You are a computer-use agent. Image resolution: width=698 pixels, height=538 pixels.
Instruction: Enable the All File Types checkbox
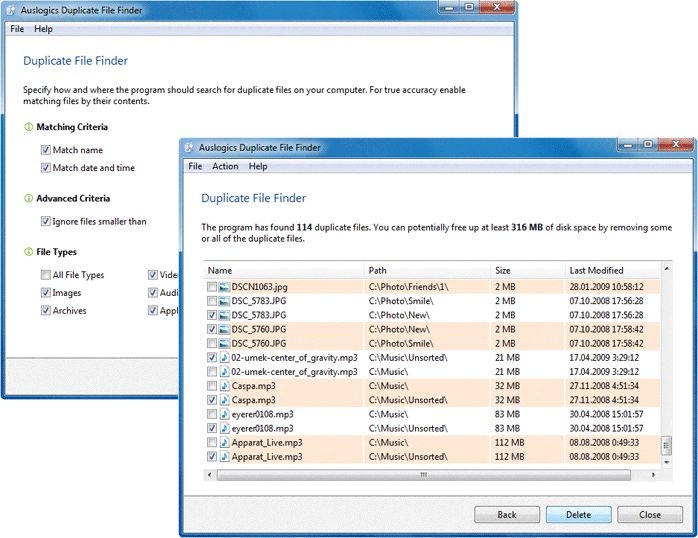point(45,275)
